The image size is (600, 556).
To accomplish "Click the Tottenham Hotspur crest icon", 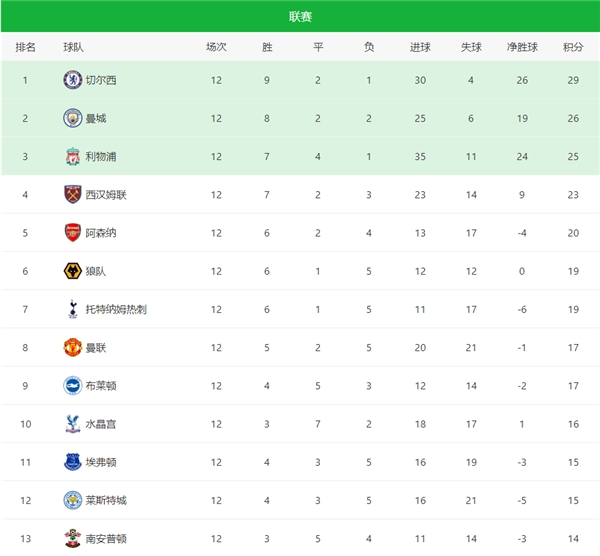I will (72, 309).
